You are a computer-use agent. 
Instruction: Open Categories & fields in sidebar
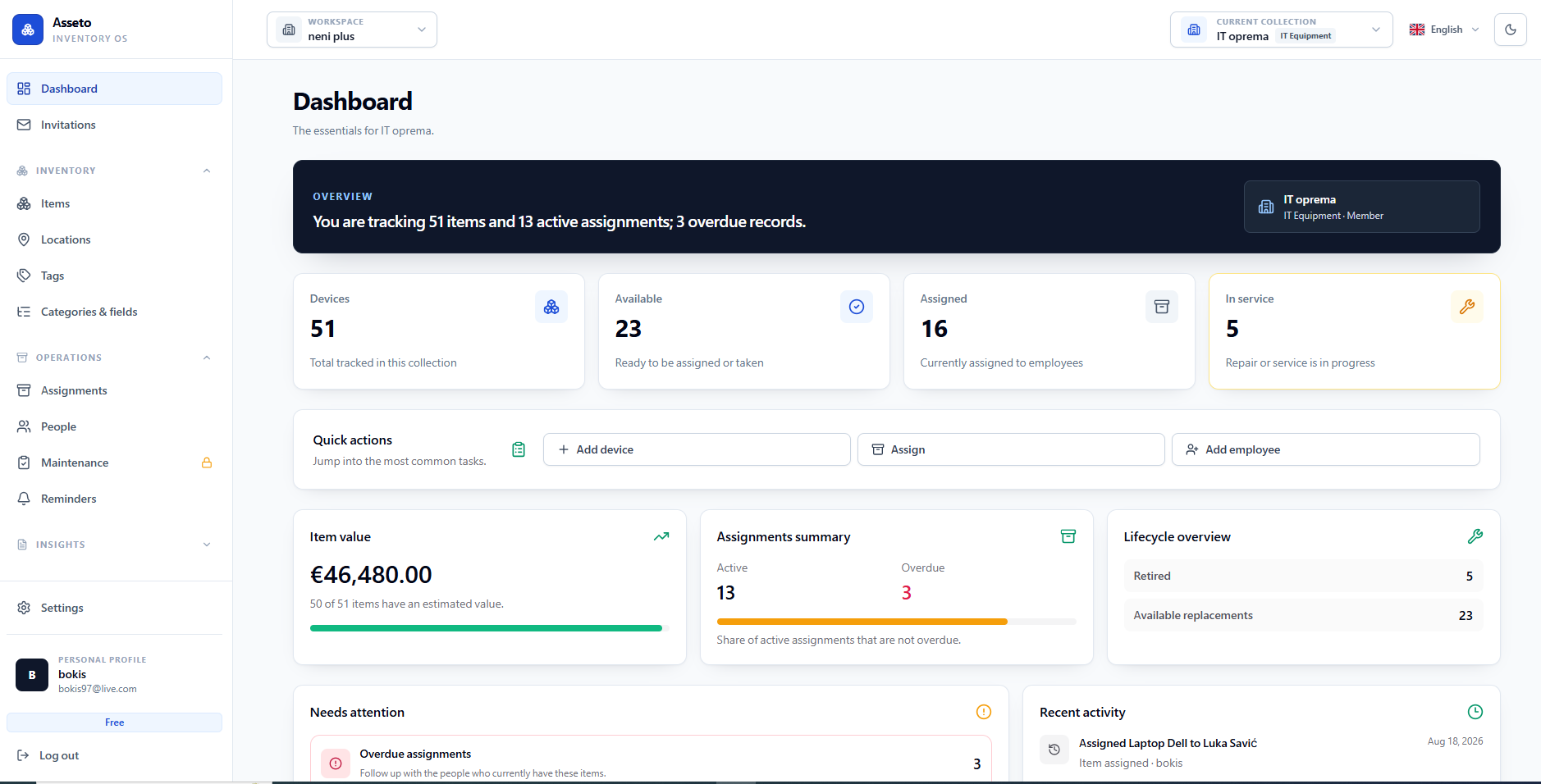[x=114, y=312]
